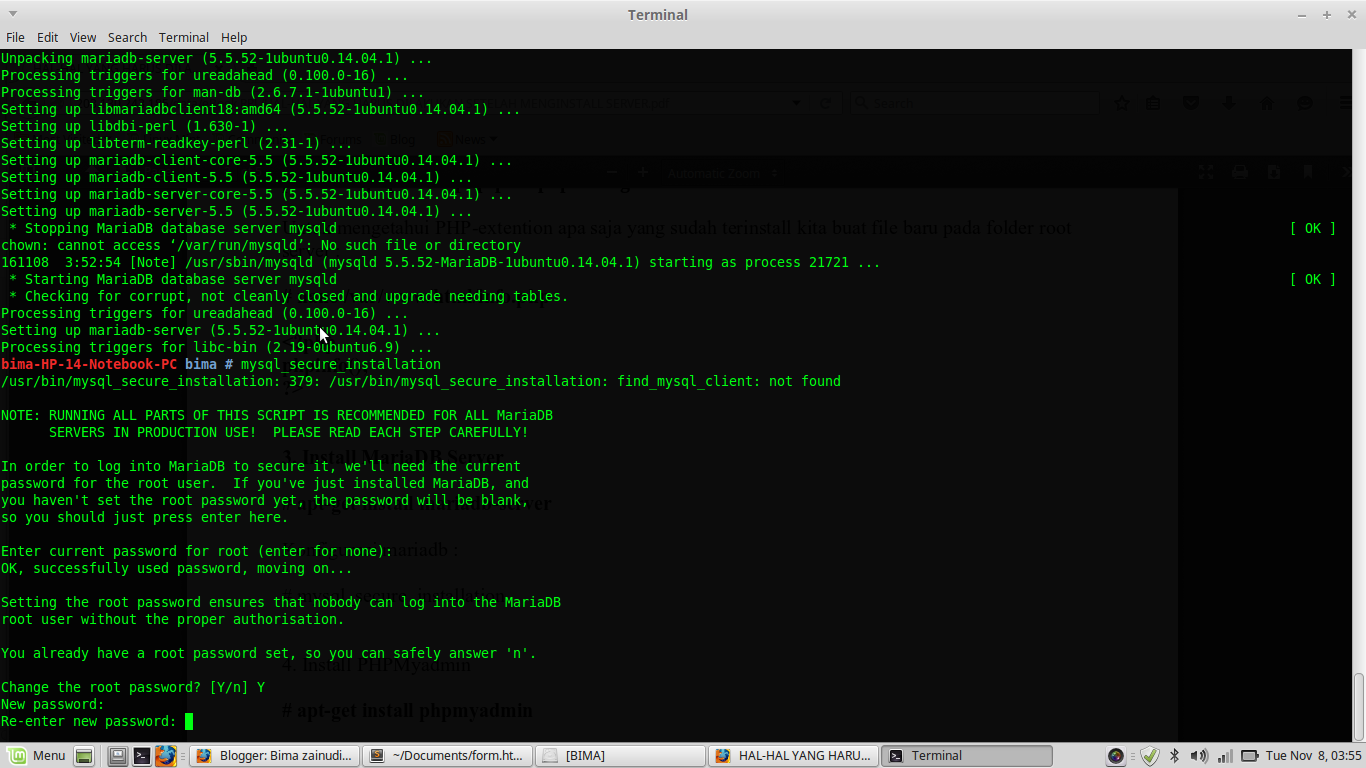The width and height of the screenshot is (1366, 768).
Task: Toggle Bluetooth from the system tray
Action: pos(1175,755)
